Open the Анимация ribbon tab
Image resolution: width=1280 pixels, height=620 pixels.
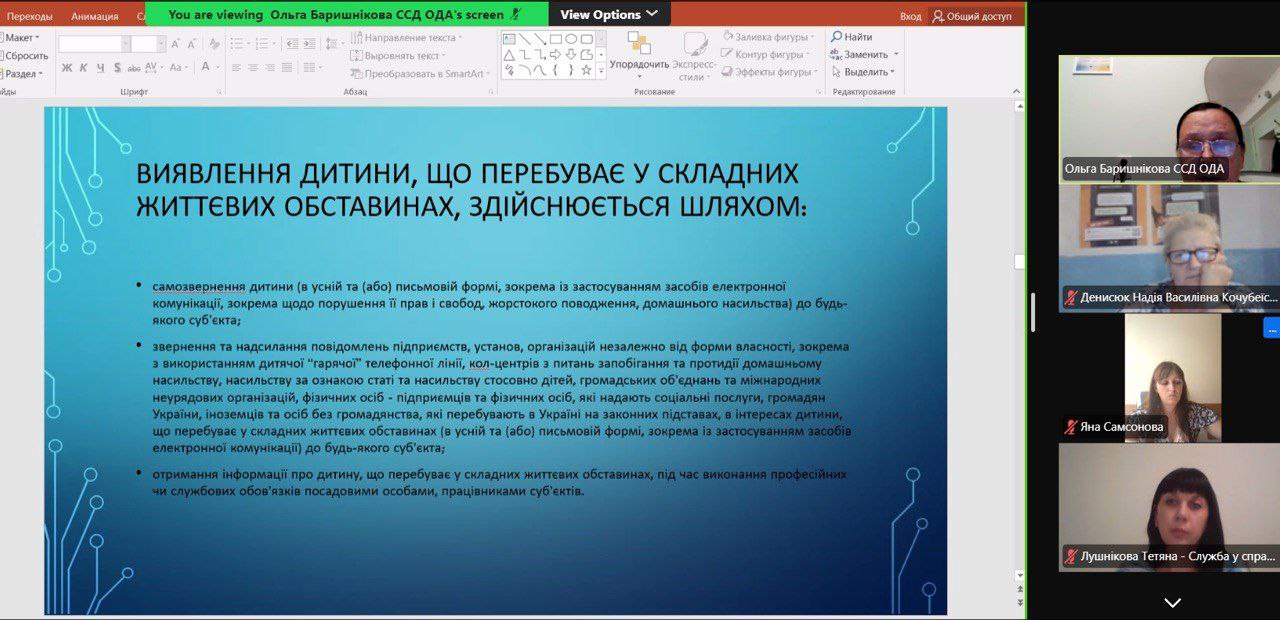pos(94,16)
